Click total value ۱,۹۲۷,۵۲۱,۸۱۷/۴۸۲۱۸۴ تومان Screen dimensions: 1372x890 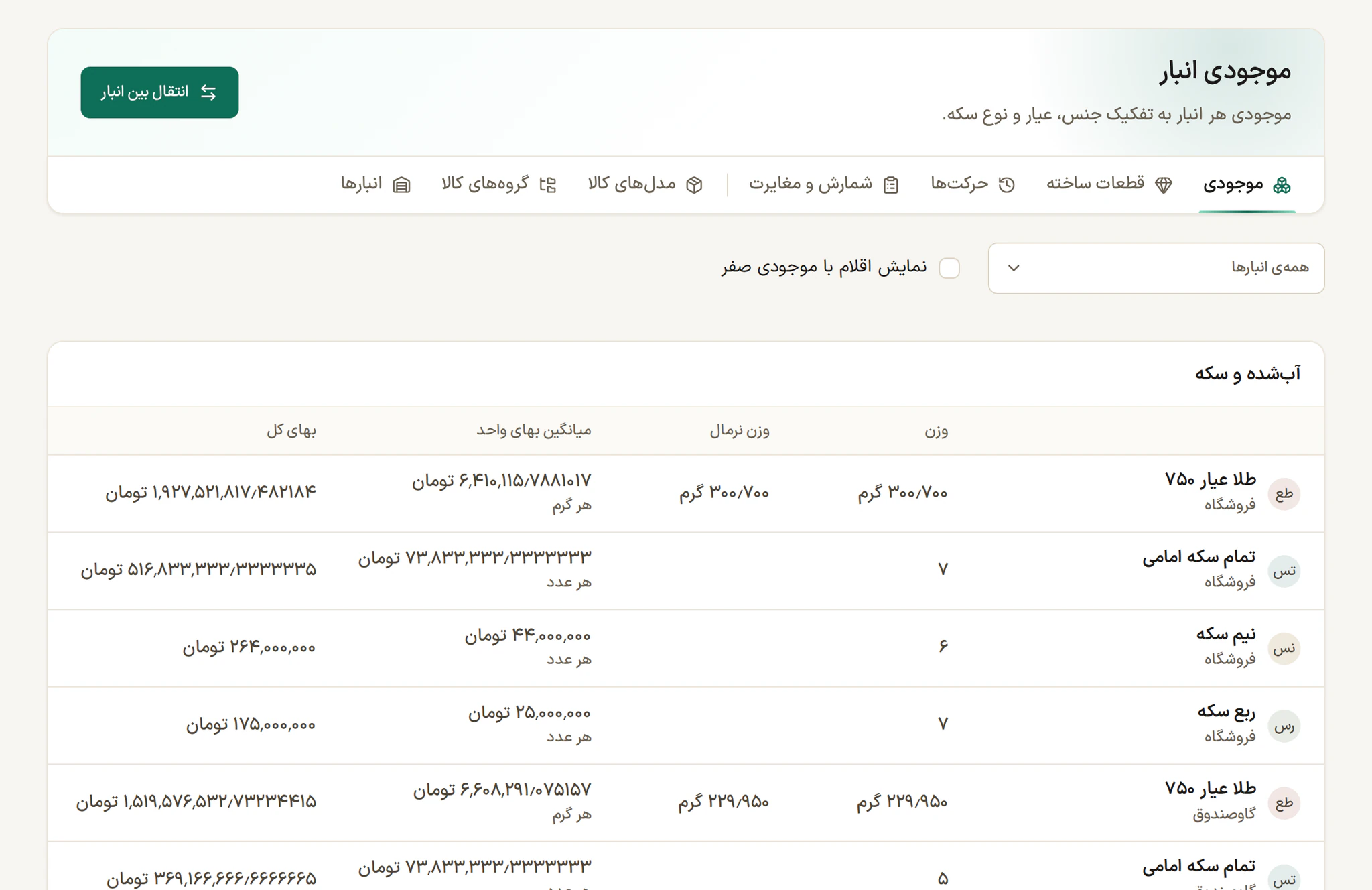coord(210,493)
